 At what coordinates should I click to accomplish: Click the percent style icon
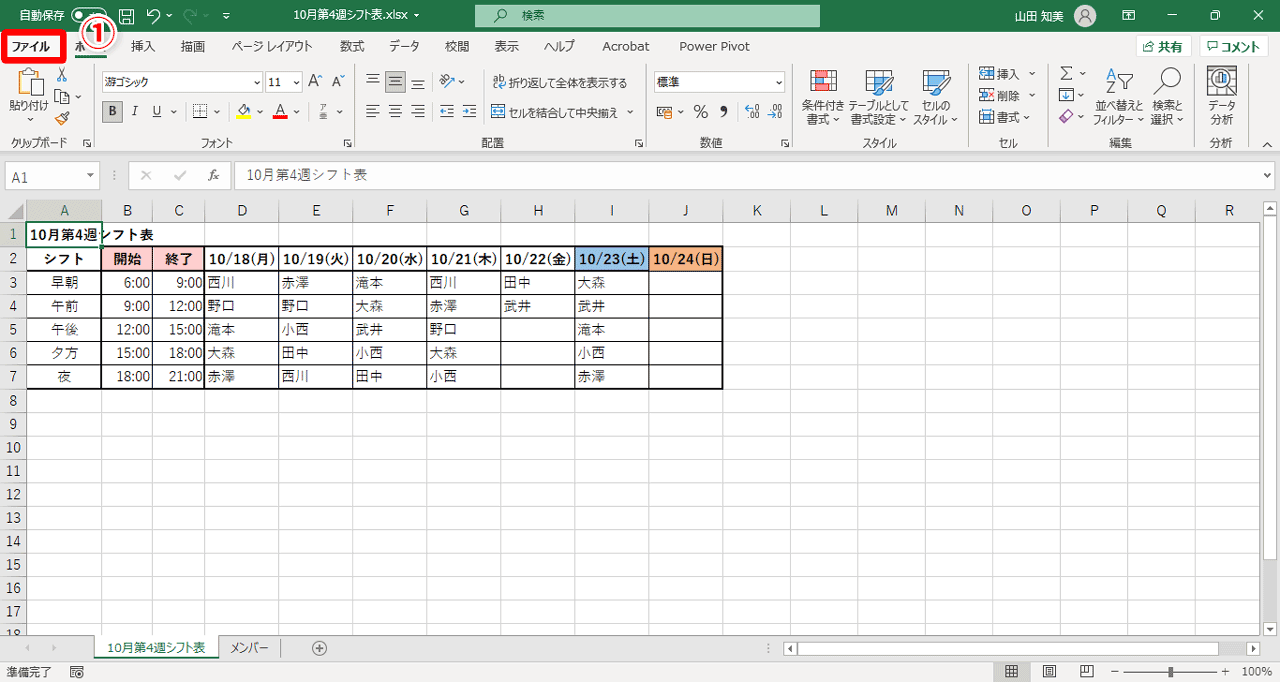(x=700, y=111)
